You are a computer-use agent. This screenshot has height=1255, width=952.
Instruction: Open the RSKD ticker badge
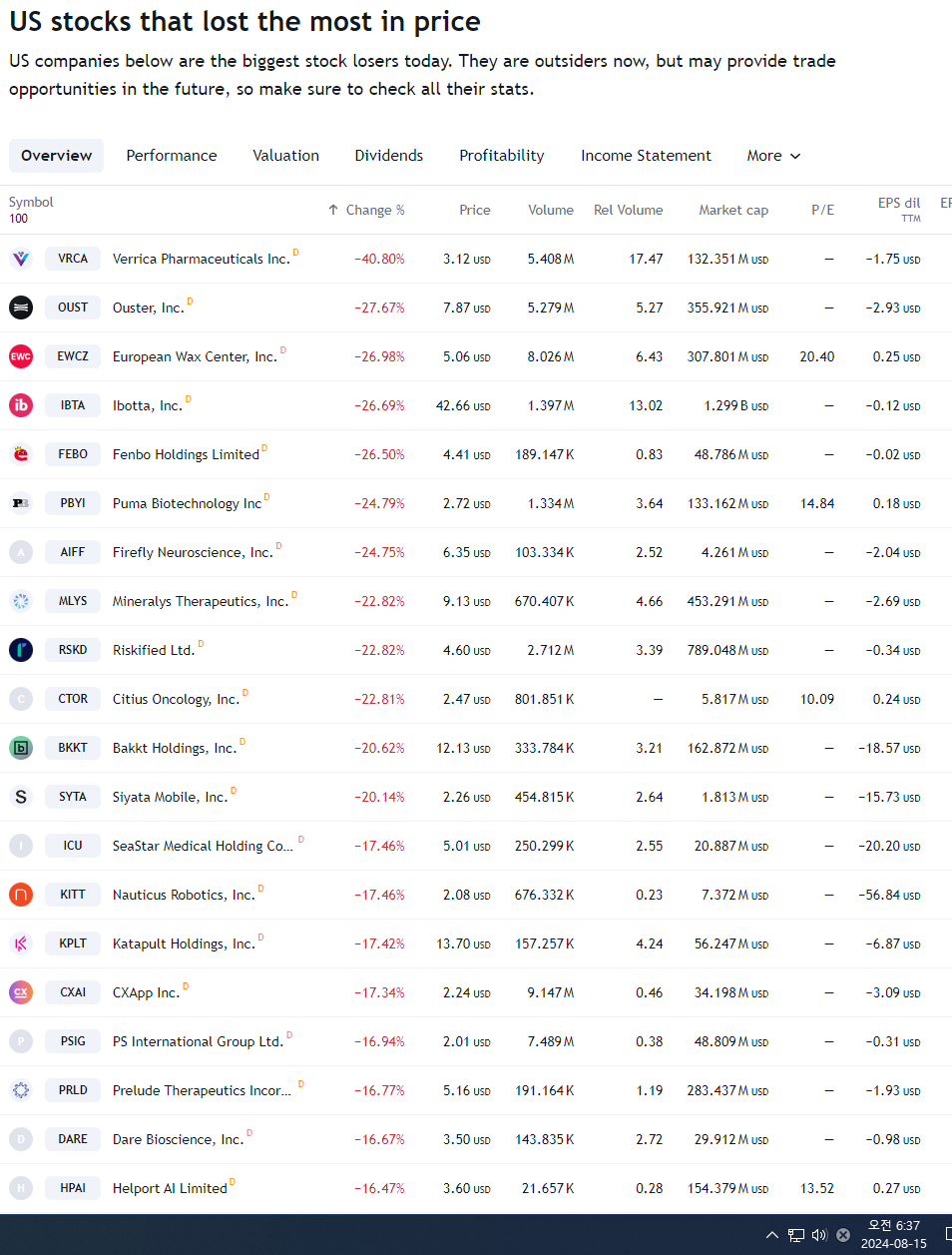pyautogui.click(x=73, y=650)
